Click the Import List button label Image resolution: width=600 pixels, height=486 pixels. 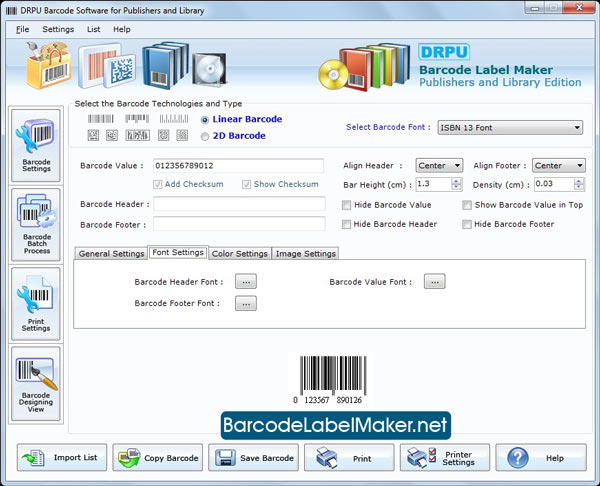point(75,458)
